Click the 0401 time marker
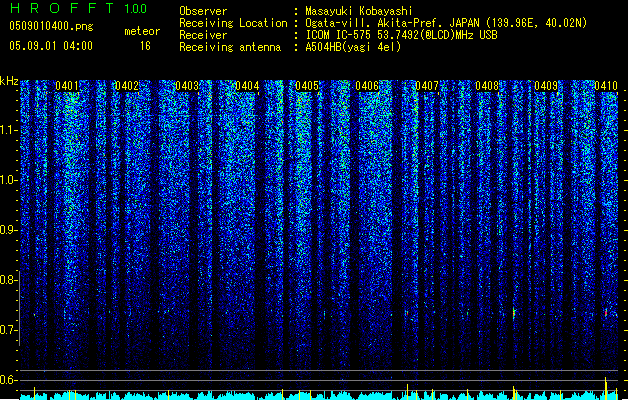Image resolution: width=629 pixels, height=400 pixels. [67, 86]
